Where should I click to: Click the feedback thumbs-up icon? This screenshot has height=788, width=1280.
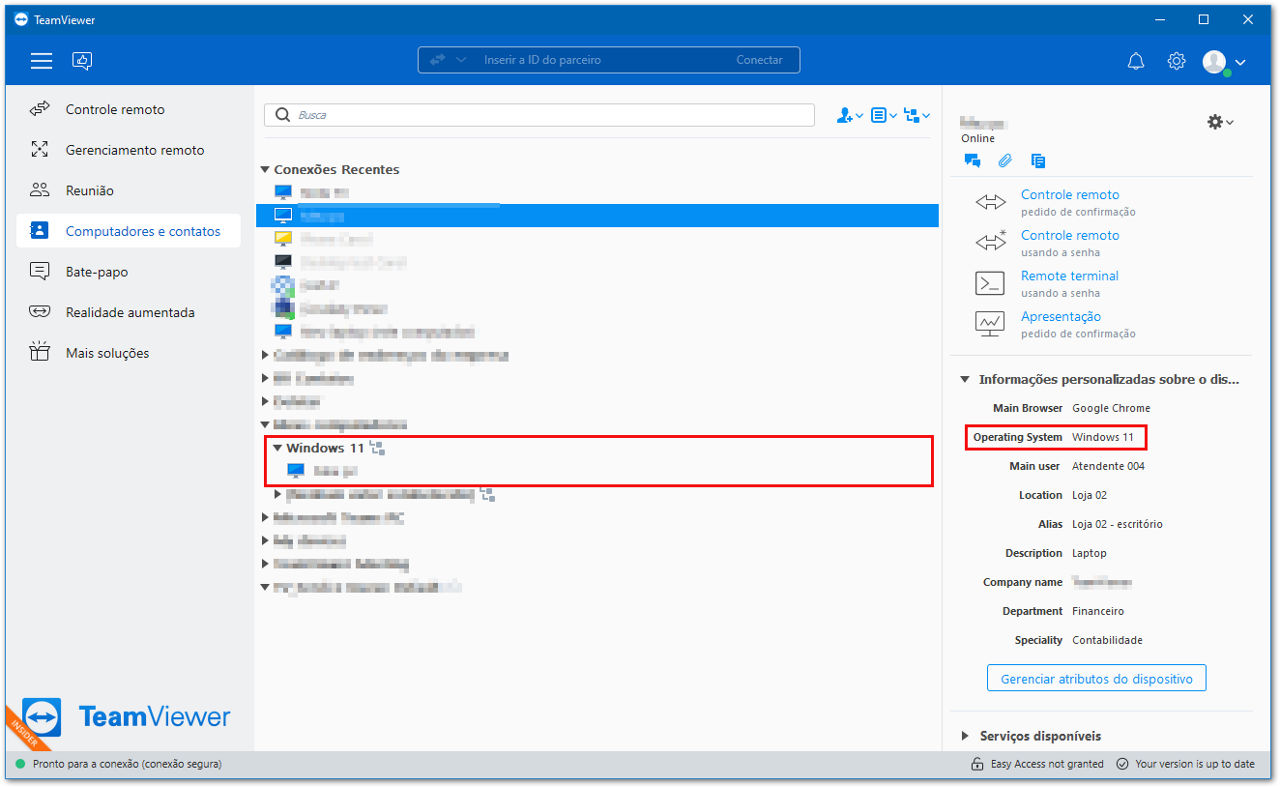(x=83, y=61)
